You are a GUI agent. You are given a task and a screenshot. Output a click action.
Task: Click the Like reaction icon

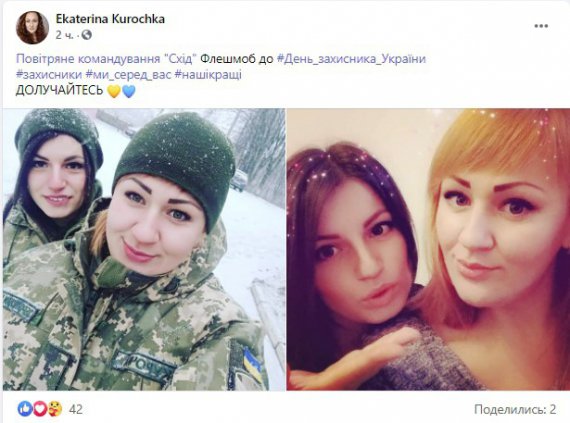24,409
